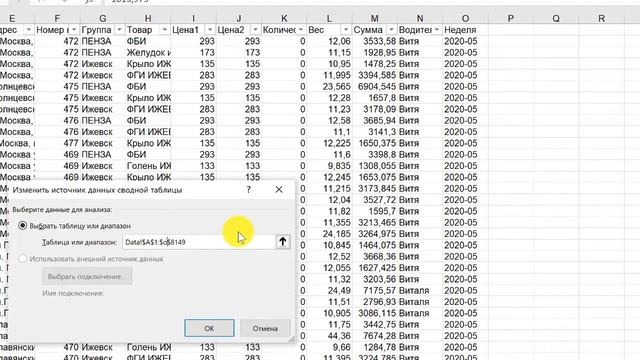Image resolution: width=640 pixels, height=360 pixels.
Task: Close the pivot data source dialog
Action: coord(279,189)
